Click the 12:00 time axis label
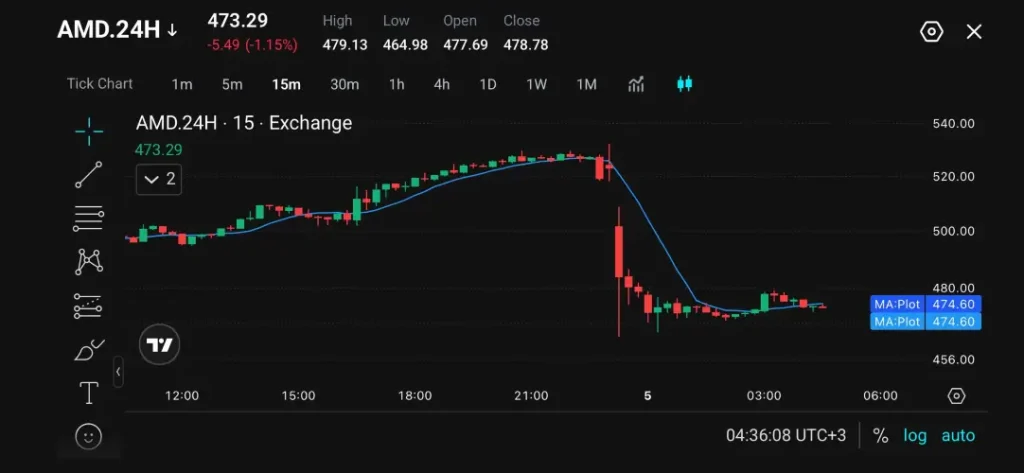Image resolution: width=1024 pixels, height=473 pixels. [x=182, y=396]
